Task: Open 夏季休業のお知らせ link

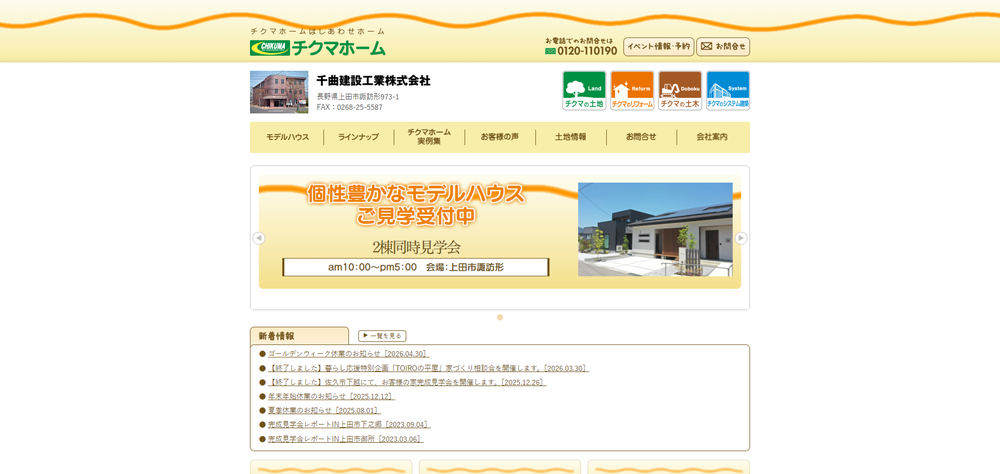Action: click(x=324, y=410)
